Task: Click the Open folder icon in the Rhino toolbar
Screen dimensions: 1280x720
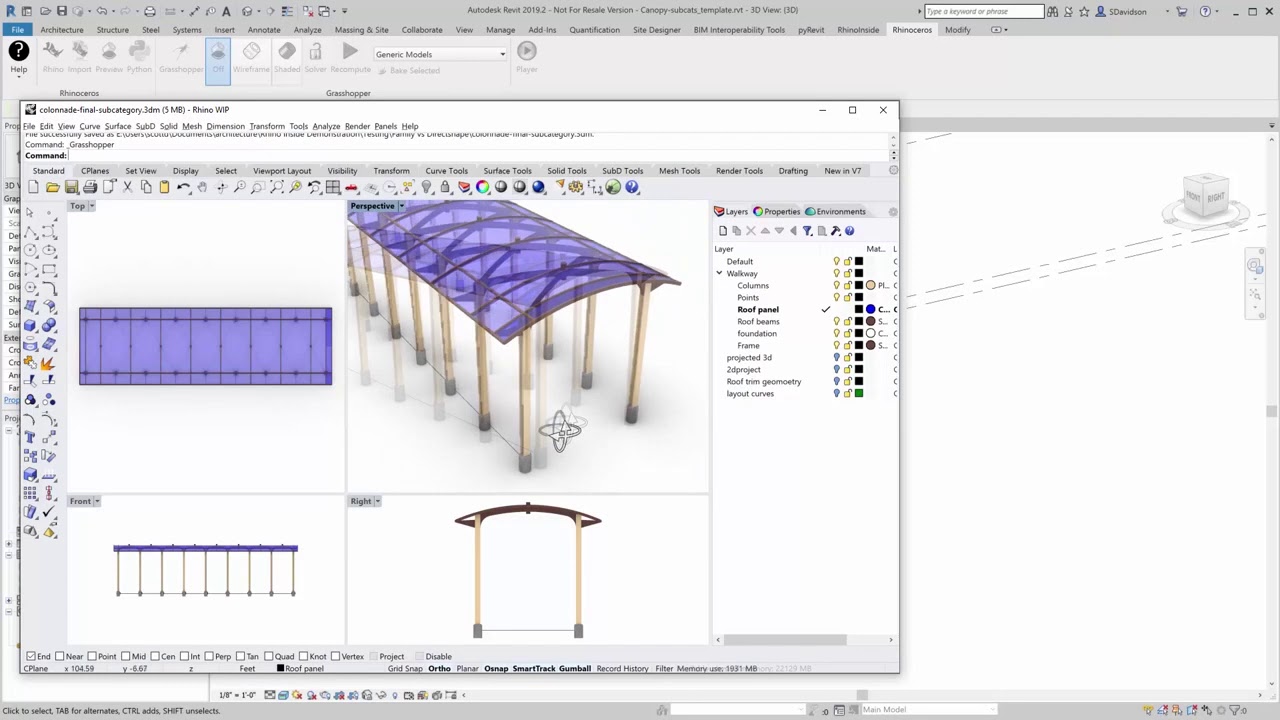Action: point(52,187)
